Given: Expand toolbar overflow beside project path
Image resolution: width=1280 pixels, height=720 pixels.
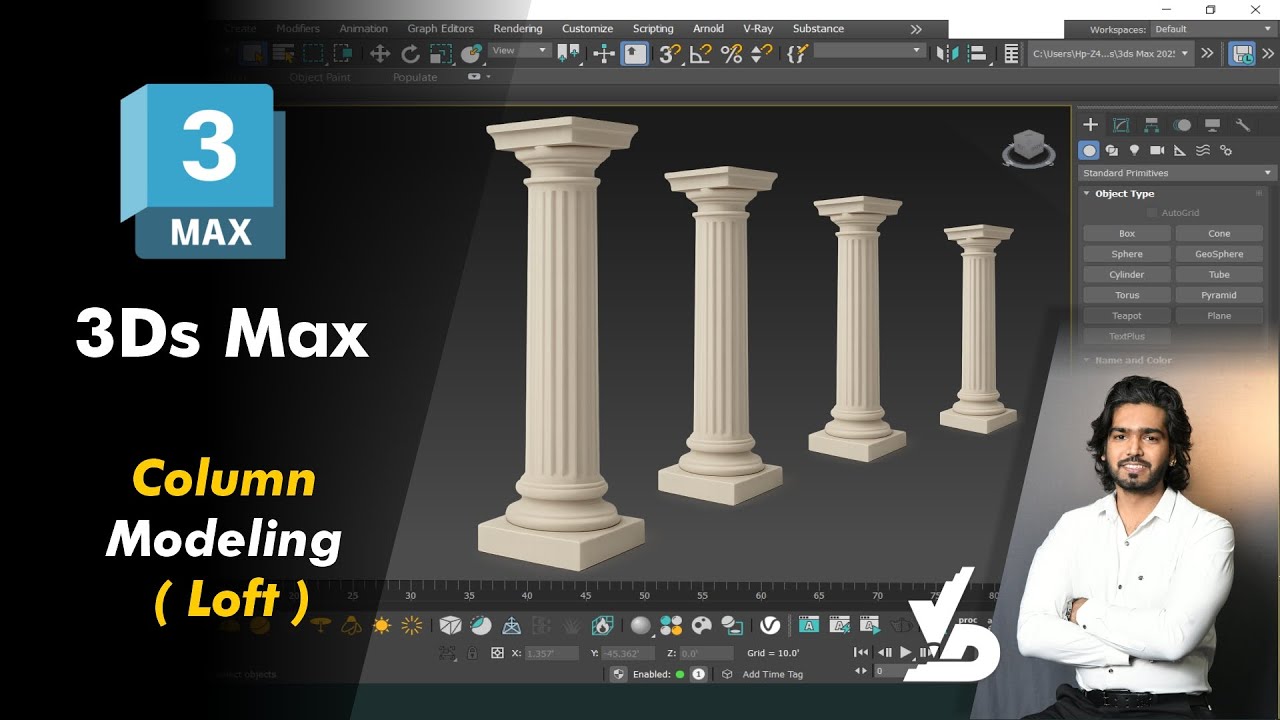Looking at the screenshot, I should [x=1208, y=54].
